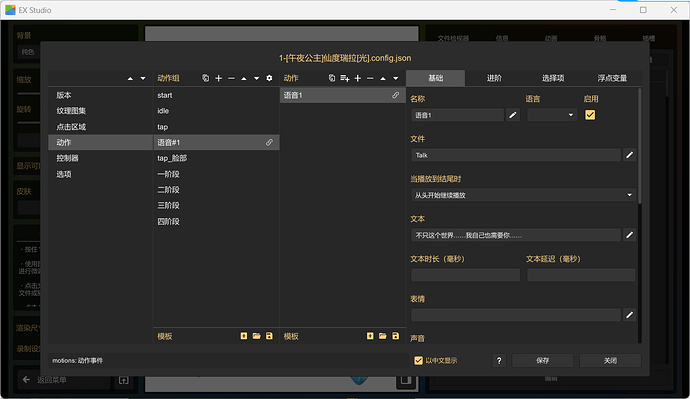The width and height of the screenshot is (690, 399).
Task: Open 当播放到结尾时 dropdown
Action: pos(524,195)
